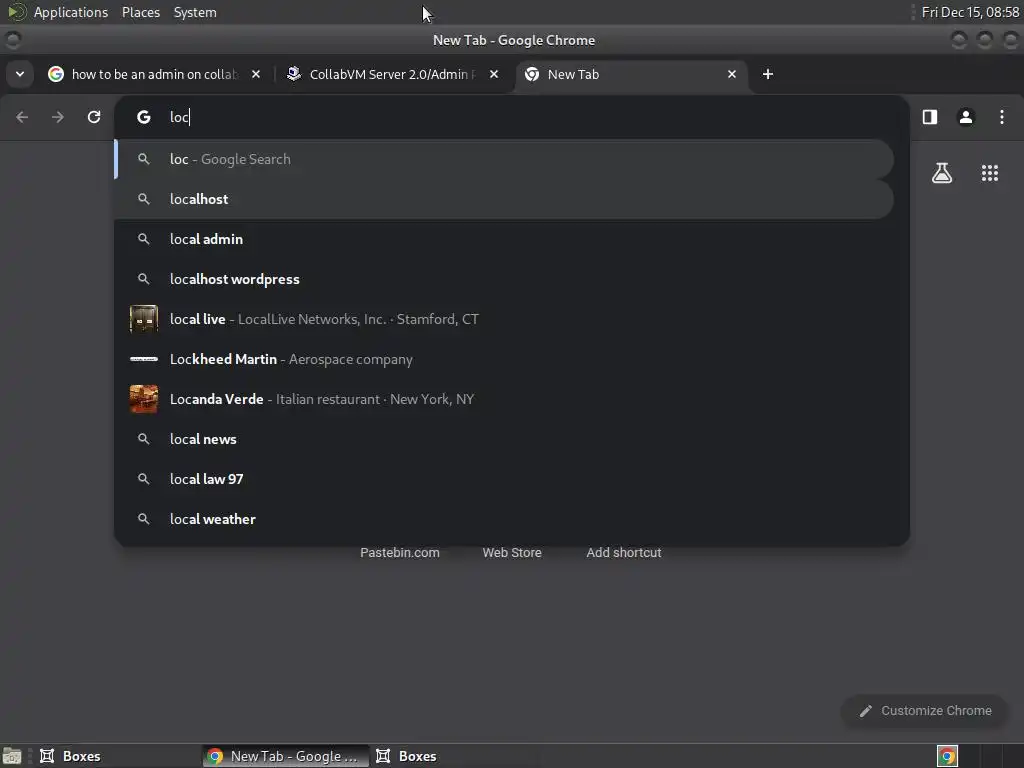Click the local live thumbnail image
The image size is (1024, 768).
coord(144,319)
